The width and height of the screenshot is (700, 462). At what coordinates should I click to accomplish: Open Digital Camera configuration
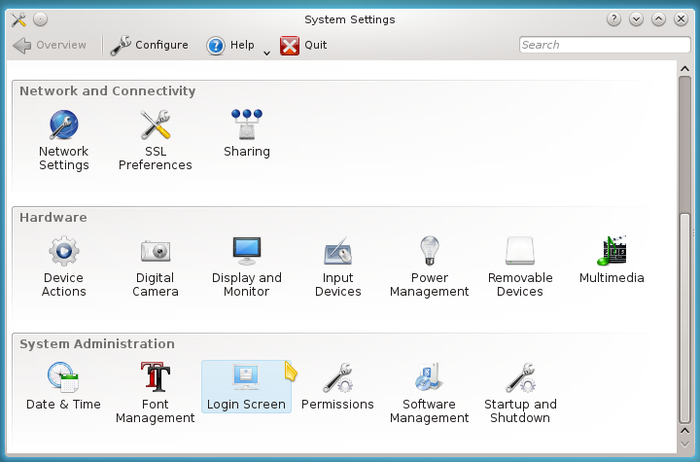point(155,266)
